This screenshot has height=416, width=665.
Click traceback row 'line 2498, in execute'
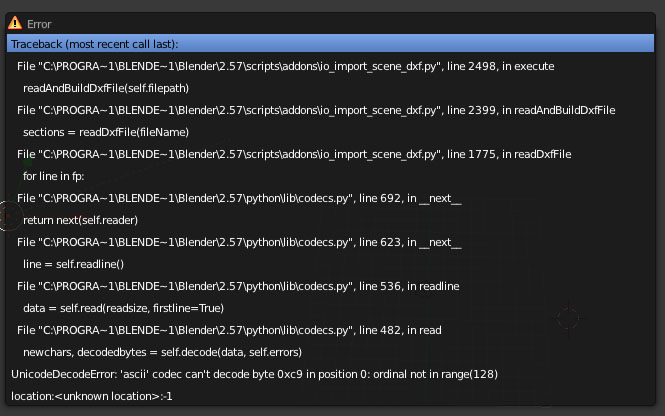[x=330, y=66]
